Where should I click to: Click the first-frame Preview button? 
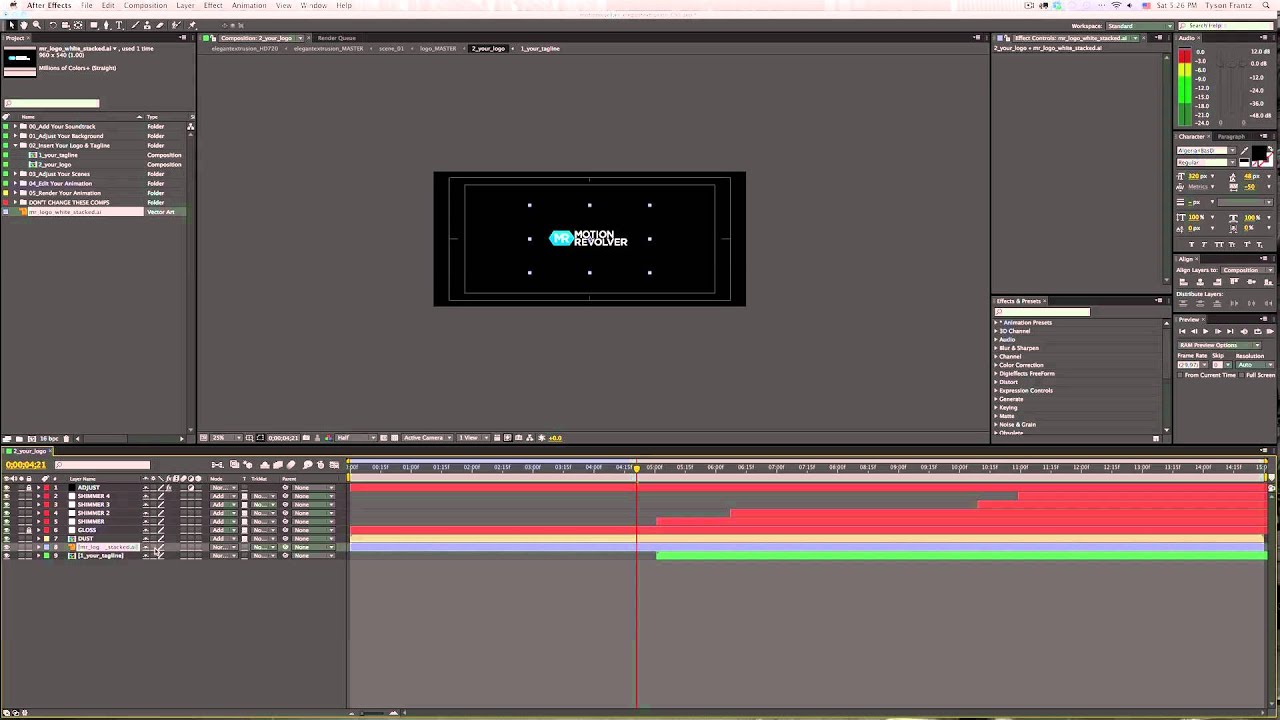[x=1182, y=331]
